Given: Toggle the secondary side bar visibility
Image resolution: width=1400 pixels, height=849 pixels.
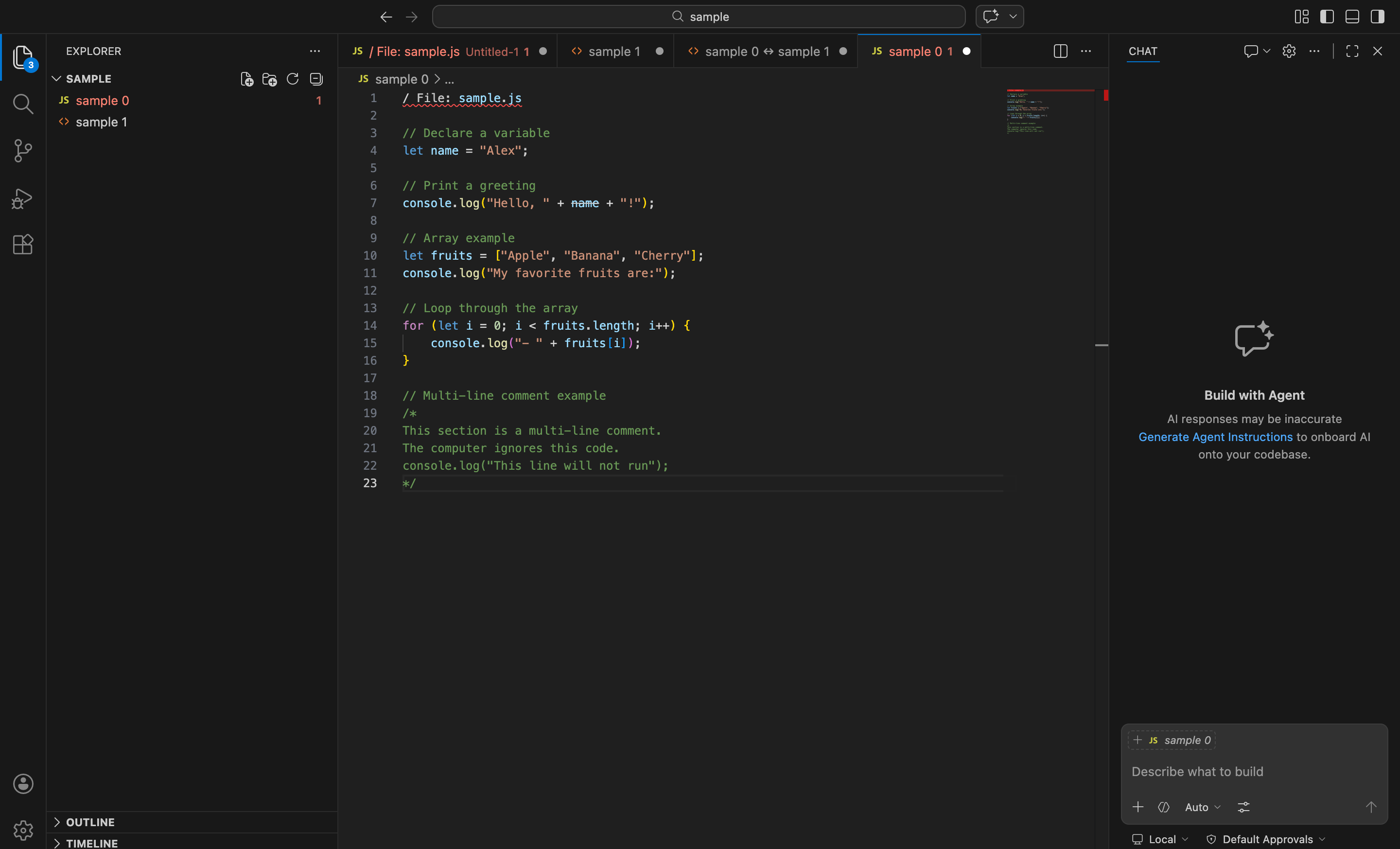Looking at the screenshot, I should click(1377, 17).
